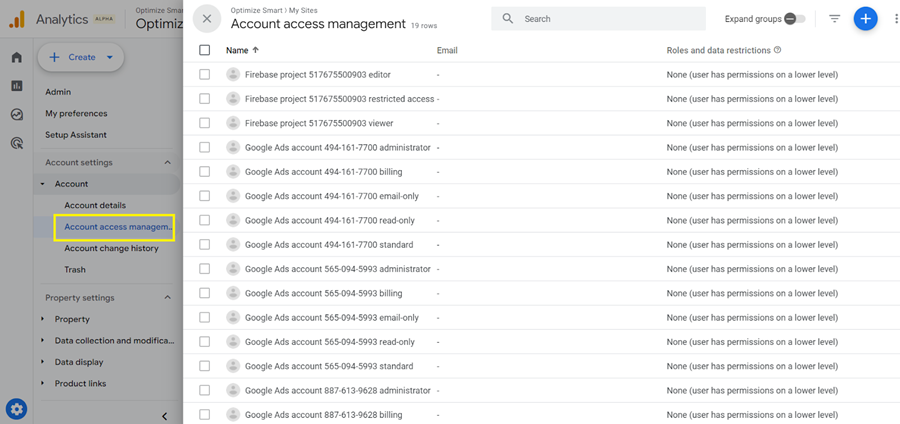
Task: Click avatar of Google Ads 494-161-7700 read-only
Action: (x=232, y=220)
